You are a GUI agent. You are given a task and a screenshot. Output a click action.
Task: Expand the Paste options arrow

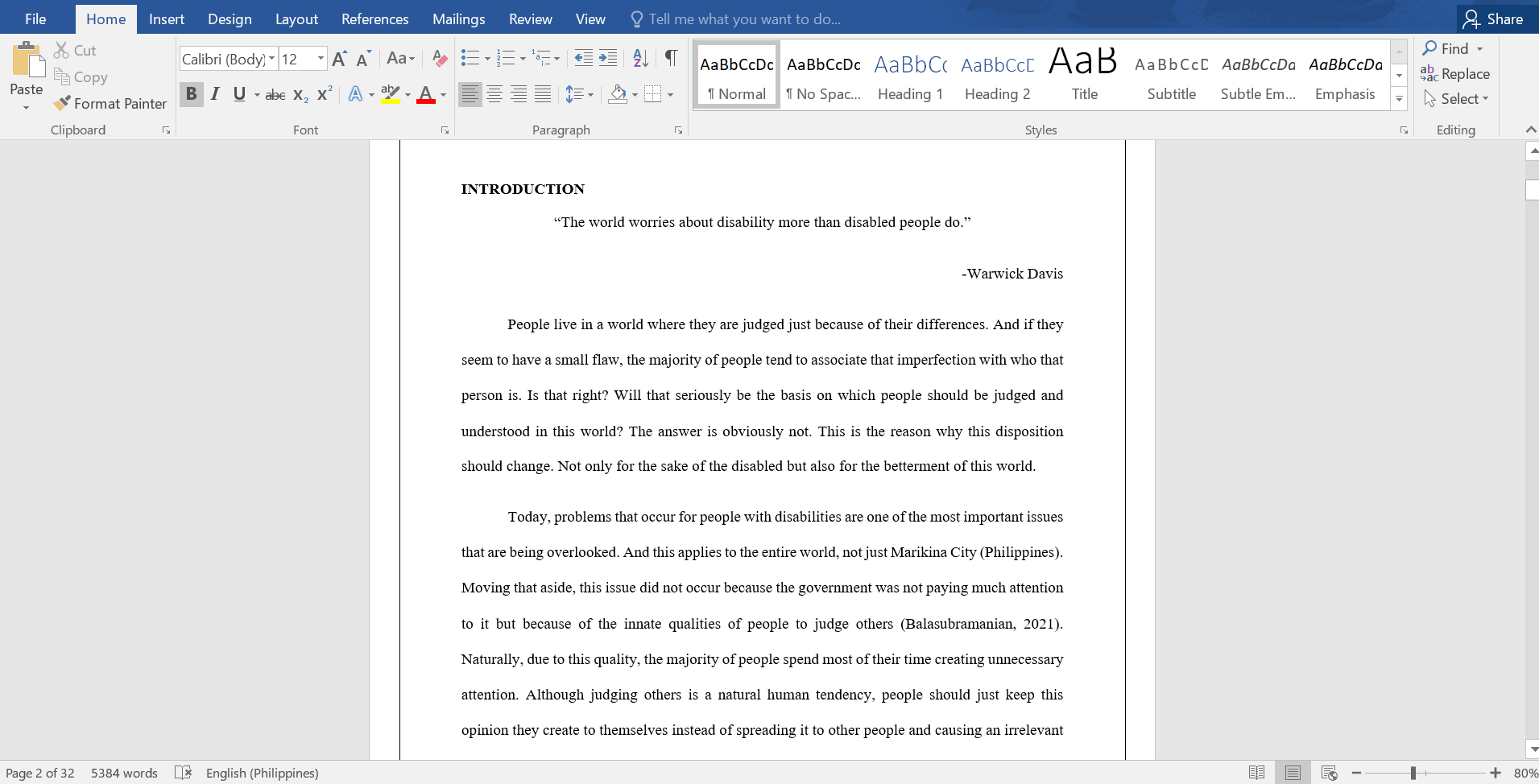click(27, 107)
